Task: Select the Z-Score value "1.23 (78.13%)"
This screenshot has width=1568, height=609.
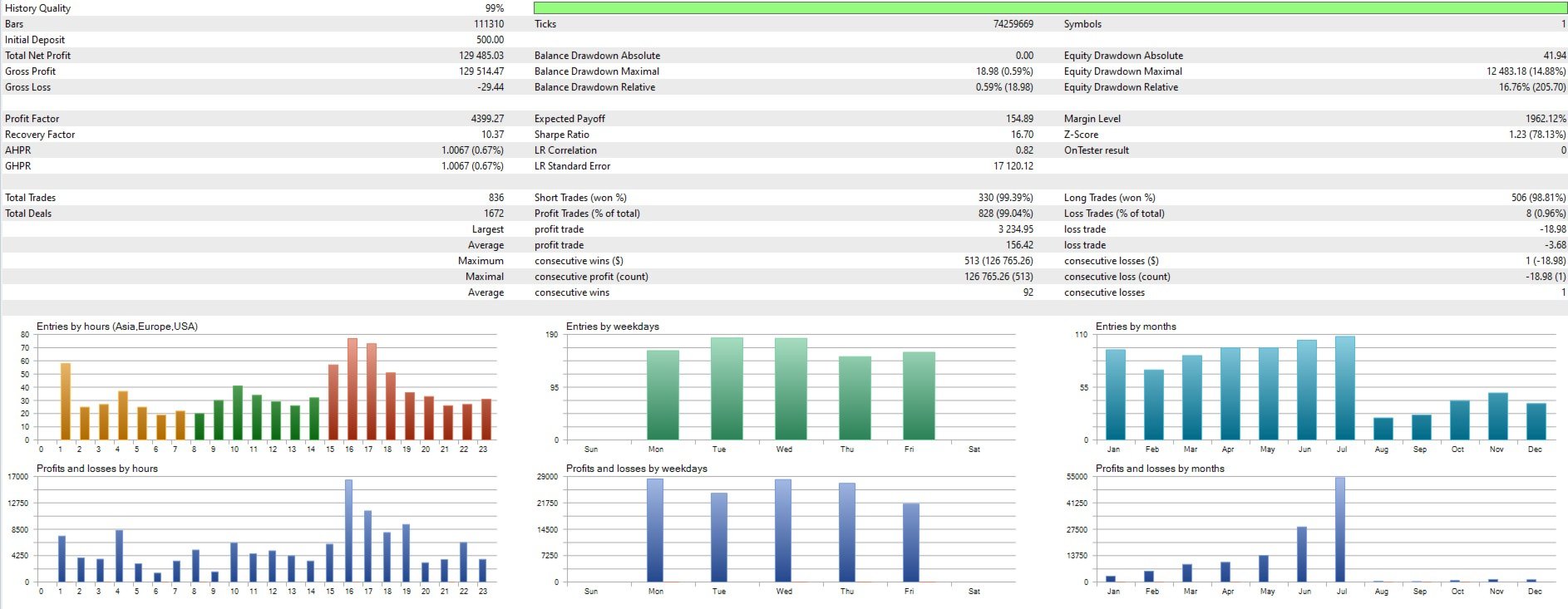Action: point(1537,135)
